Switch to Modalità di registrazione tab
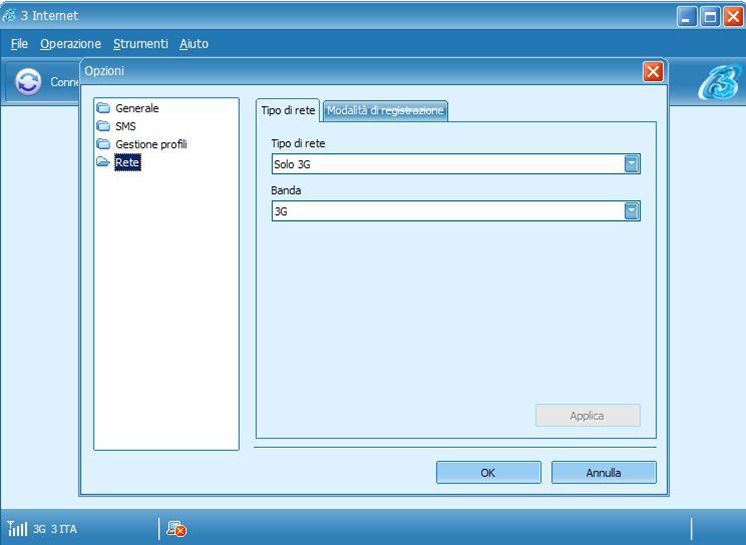Viewport: 746px width, 545px height. (385, 111)
